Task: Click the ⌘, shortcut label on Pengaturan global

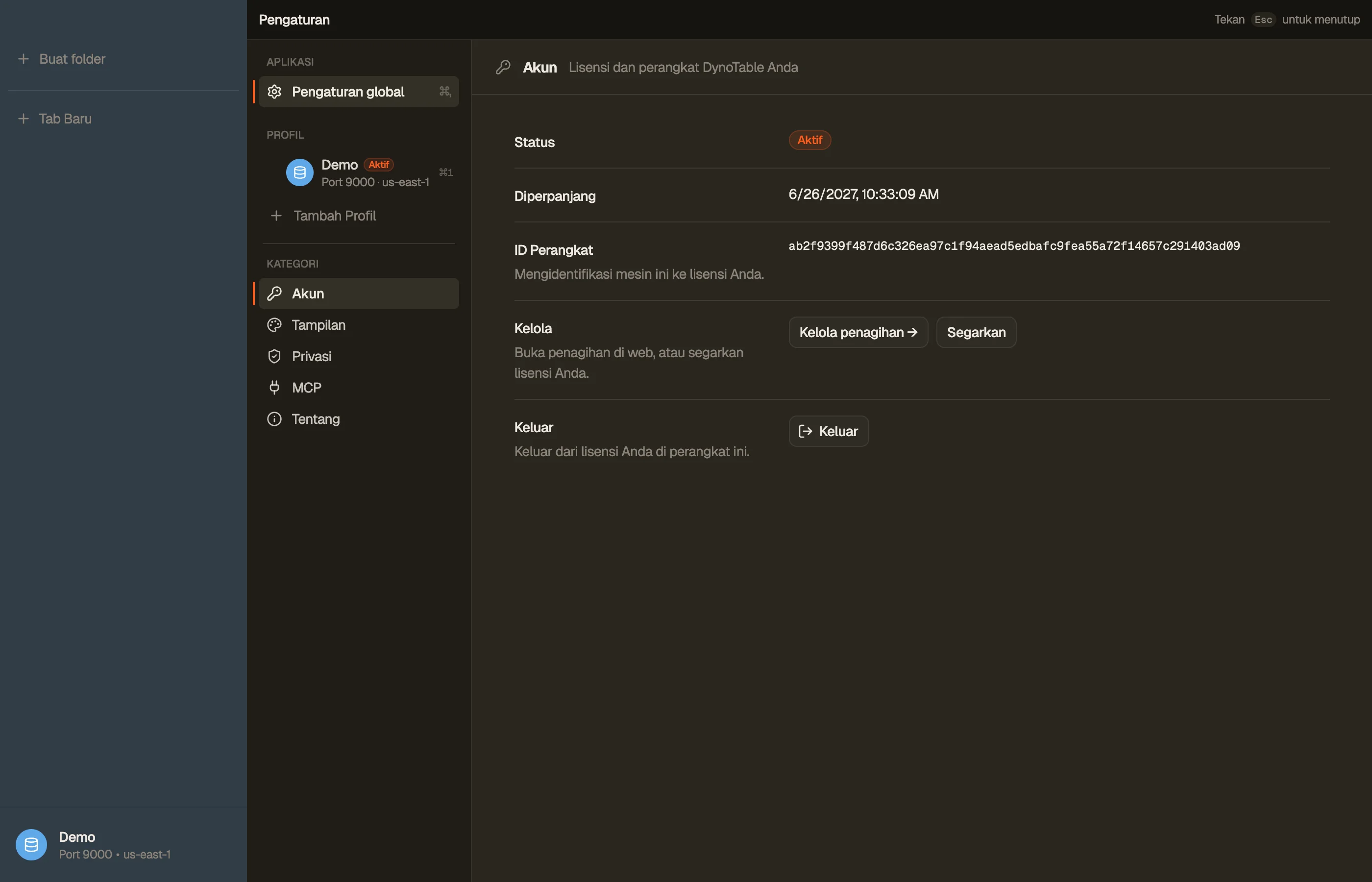Action: click(445, 91)
